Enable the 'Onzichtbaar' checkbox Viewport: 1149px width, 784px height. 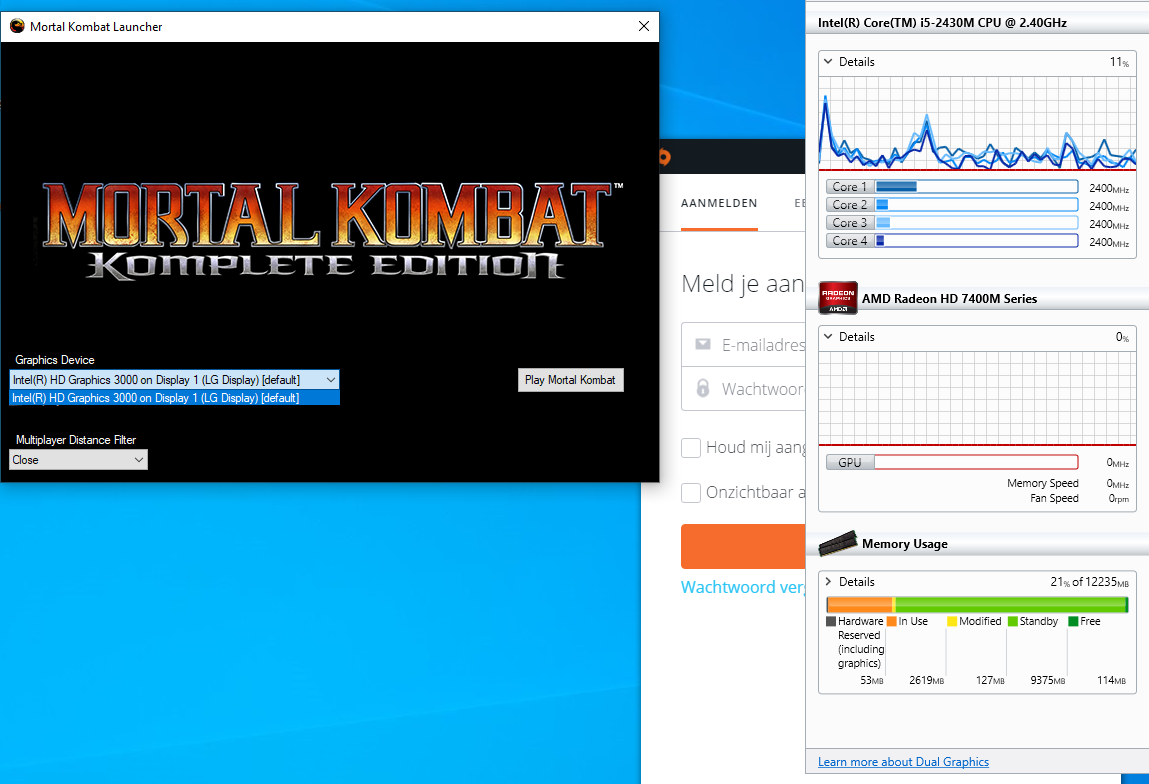691,492
